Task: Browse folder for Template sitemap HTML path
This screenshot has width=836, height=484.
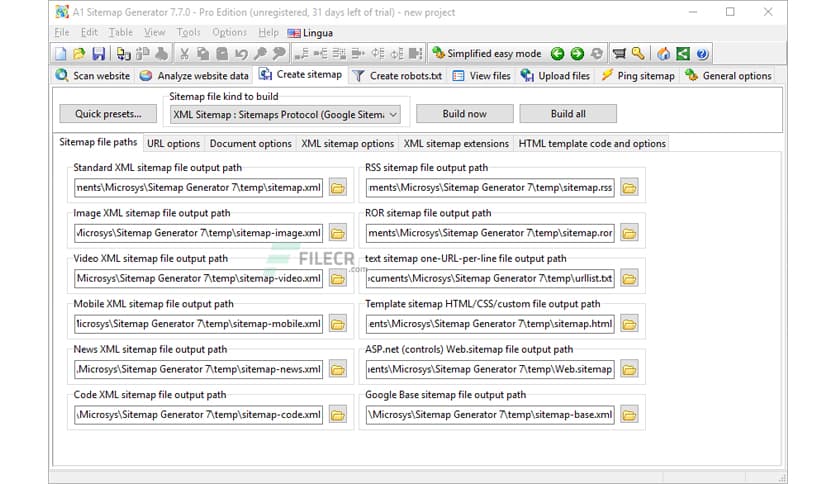Action: [x=629, y=324]
